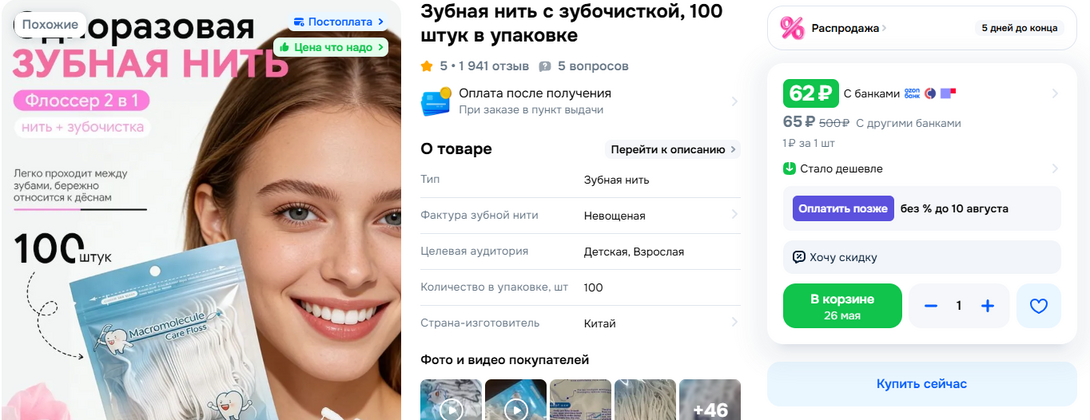Click the Постоплата badge on product image
Image resolution: width=1090 pixels, height=420 pixels.
(338, 22)
